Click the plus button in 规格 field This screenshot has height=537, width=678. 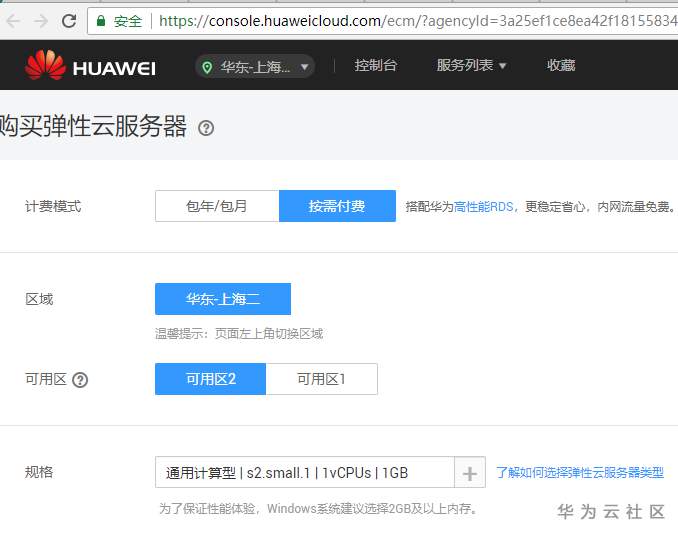tap(470, 473)
